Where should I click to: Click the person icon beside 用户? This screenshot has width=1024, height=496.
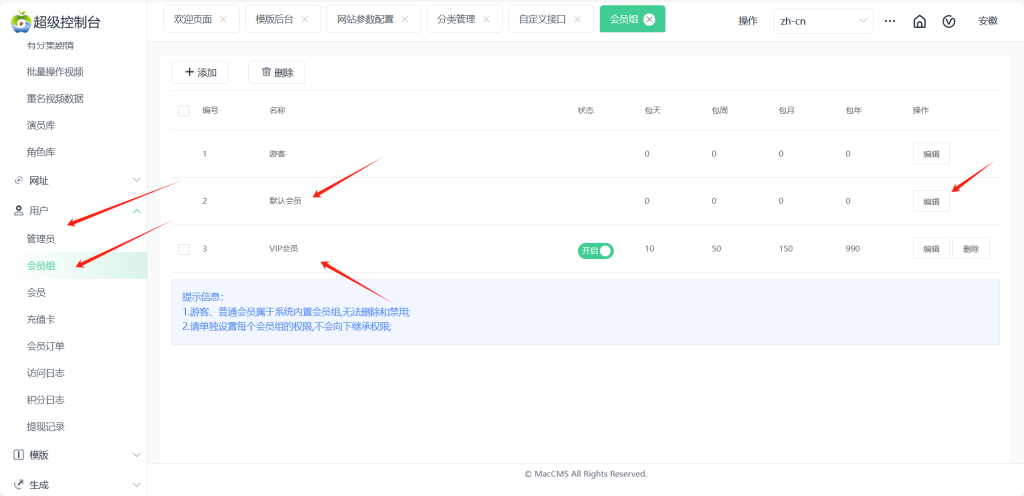tap(18, 210)
